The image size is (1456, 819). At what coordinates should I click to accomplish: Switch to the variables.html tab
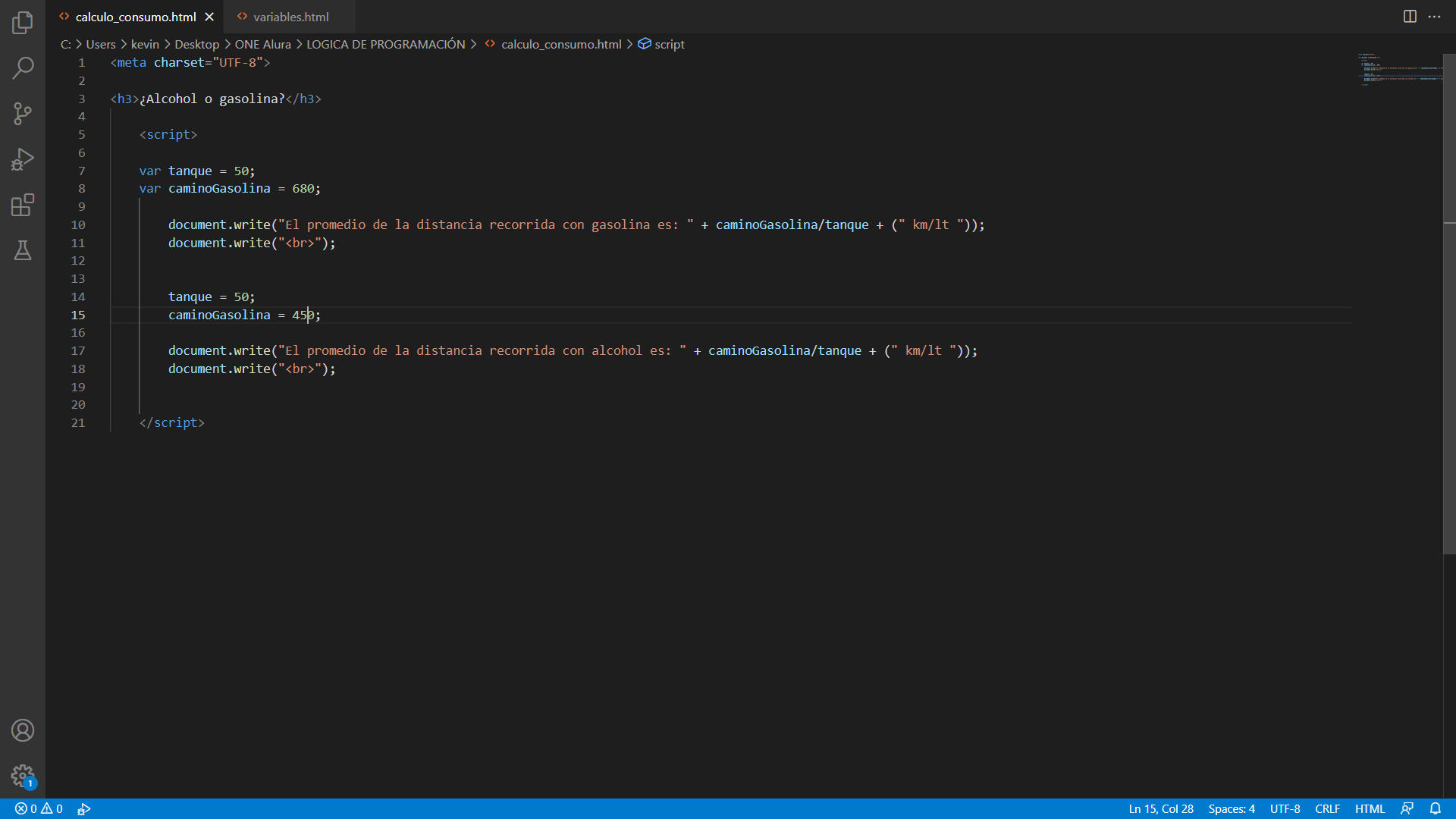pos(290,17)
